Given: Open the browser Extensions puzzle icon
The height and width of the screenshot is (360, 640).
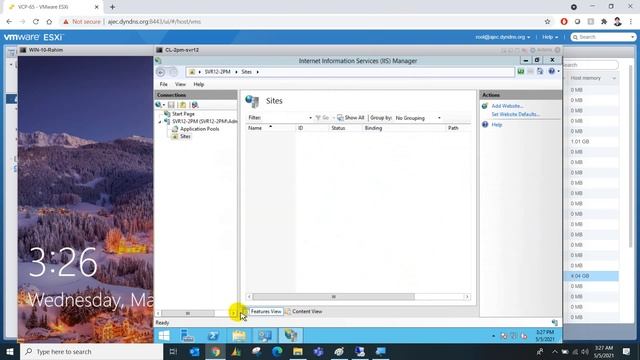Looking at the screenshot, I should click(x=604, y=22).
